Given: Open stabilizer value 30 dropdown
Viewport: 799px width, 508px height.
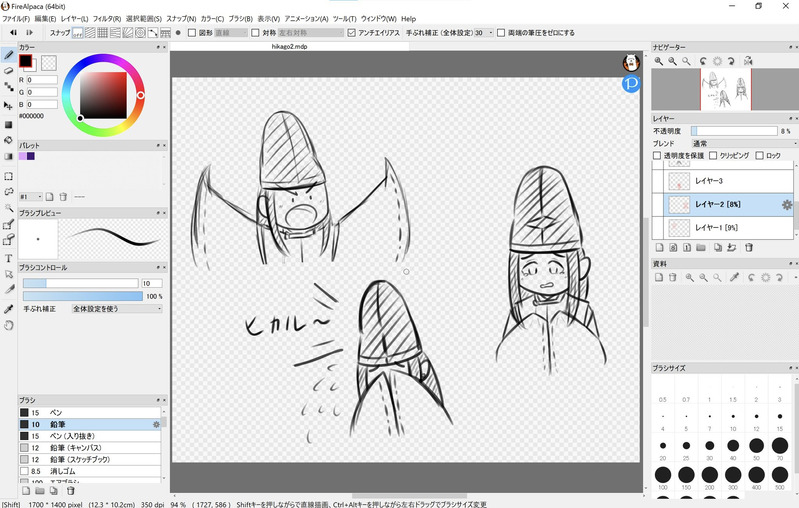Looking at the screenshot, I should (484, 33).
